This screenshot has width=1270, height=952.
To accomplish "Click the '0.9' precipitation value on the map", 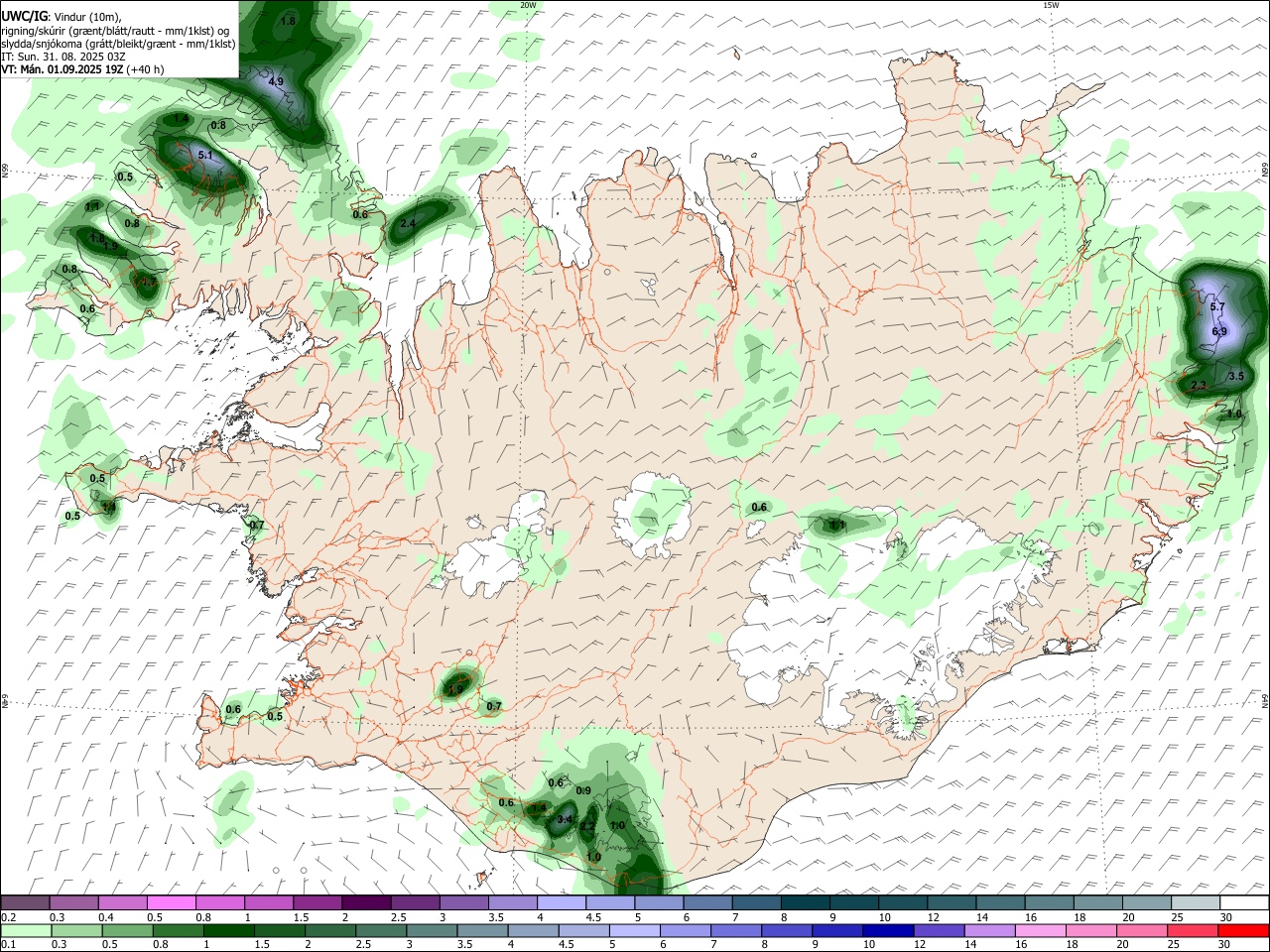I will (583, 790).
